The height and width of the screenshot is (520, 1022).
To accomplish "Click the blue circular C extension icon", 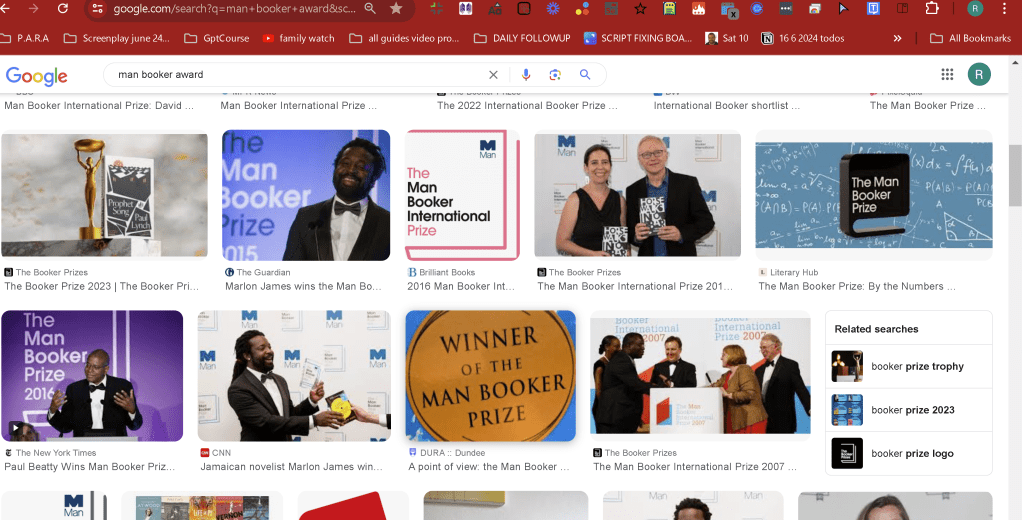I will pyautogui.click(x=757, y=8).
